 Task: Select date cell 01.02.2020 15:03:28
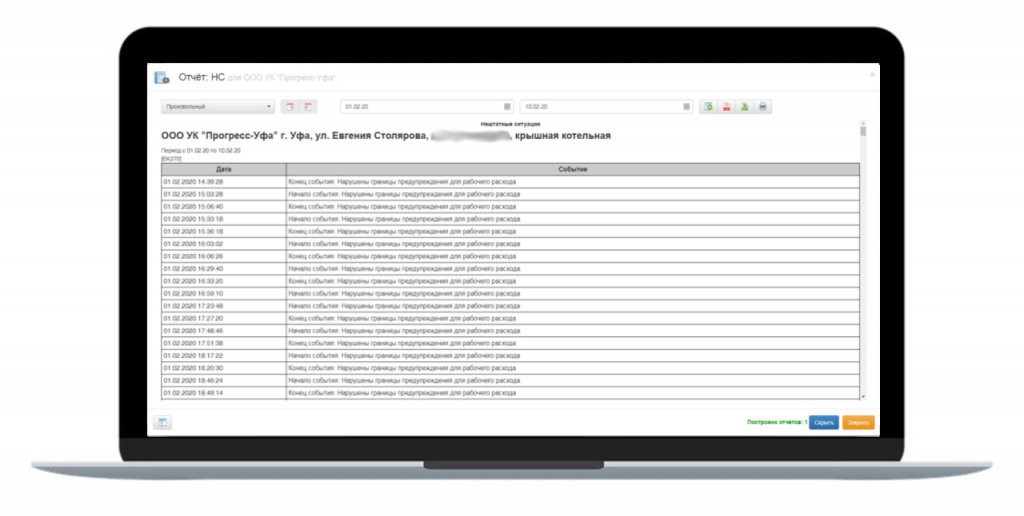[x=223, y=194]
